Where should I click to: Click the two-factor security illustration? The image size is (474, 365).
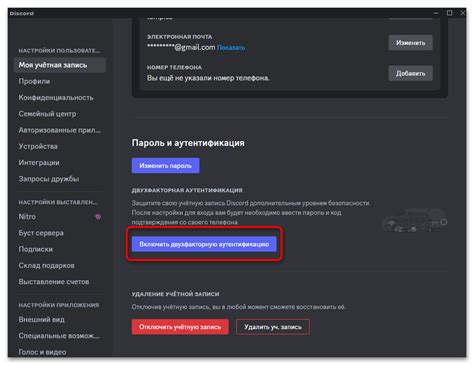point(415,220)
